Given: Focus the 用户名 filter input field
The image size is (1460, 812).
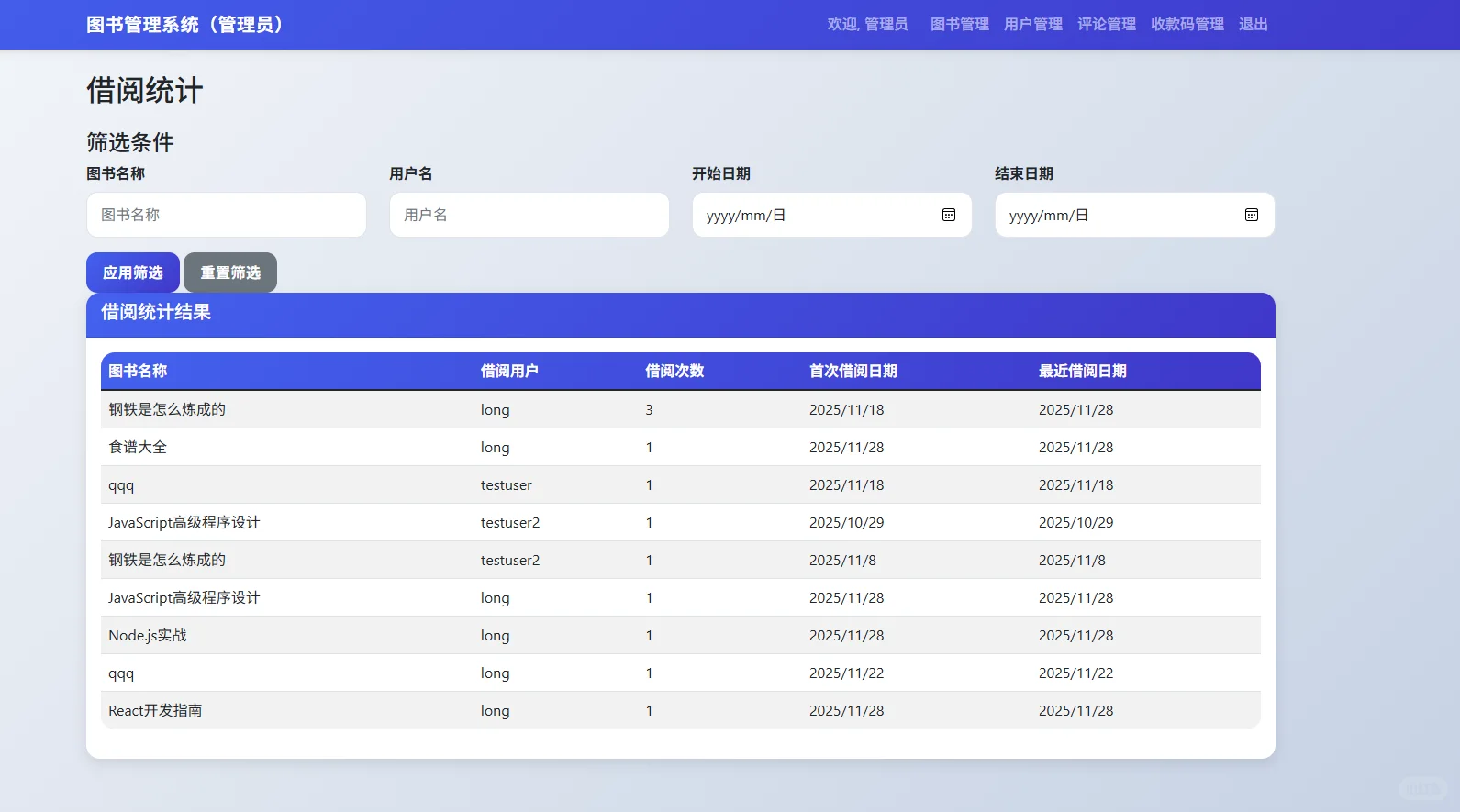Looking at the screenshot, I should (x=529, y=215).
